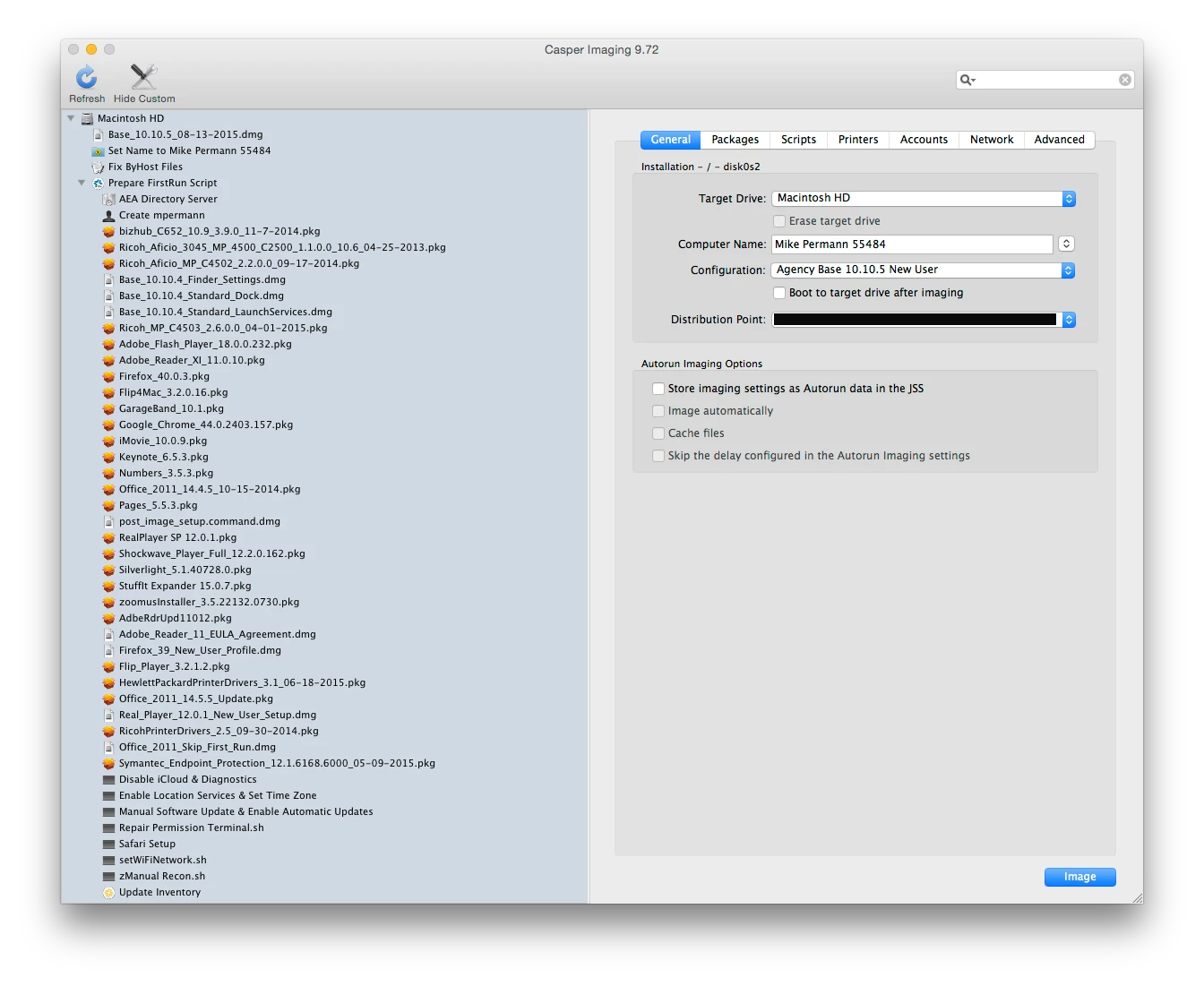Click the setWiFiNetwork.sh script icon
Viewport: 1204px width, 986px height.
[x=108, y=860]
